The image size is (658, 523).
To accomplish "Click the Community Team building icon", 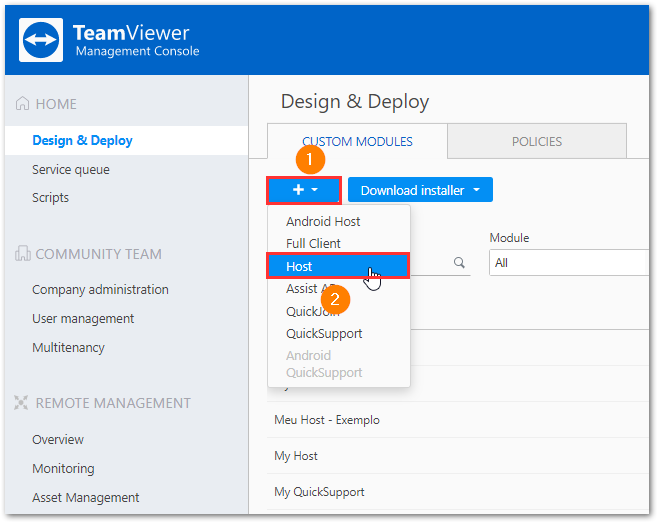I will point(22,254).
